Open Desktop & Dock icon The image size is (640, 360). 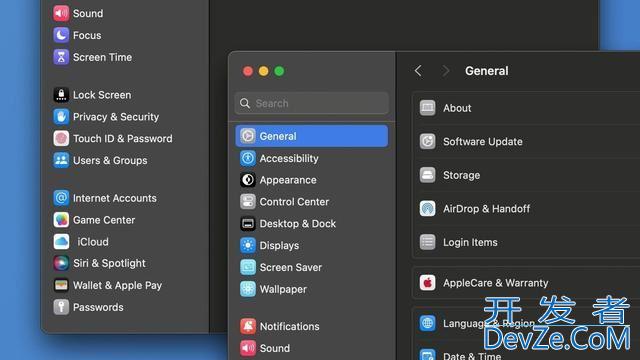click(248, 224)
